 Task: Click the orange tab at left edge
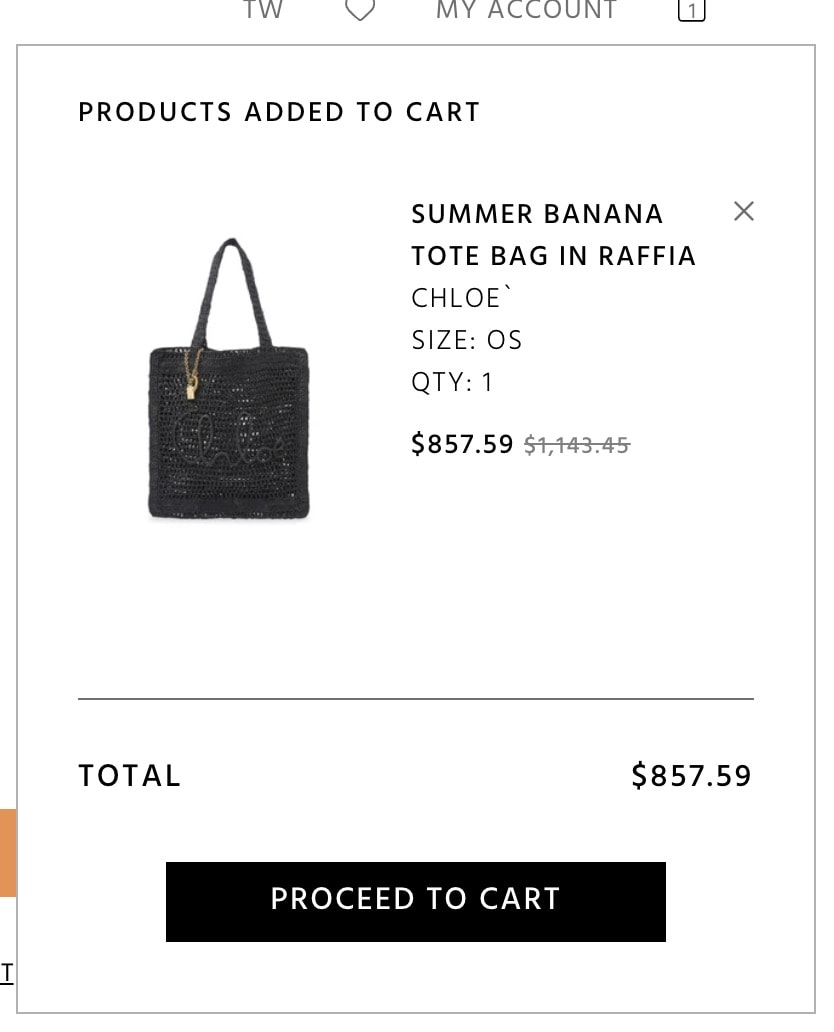(x=8, y=853)
